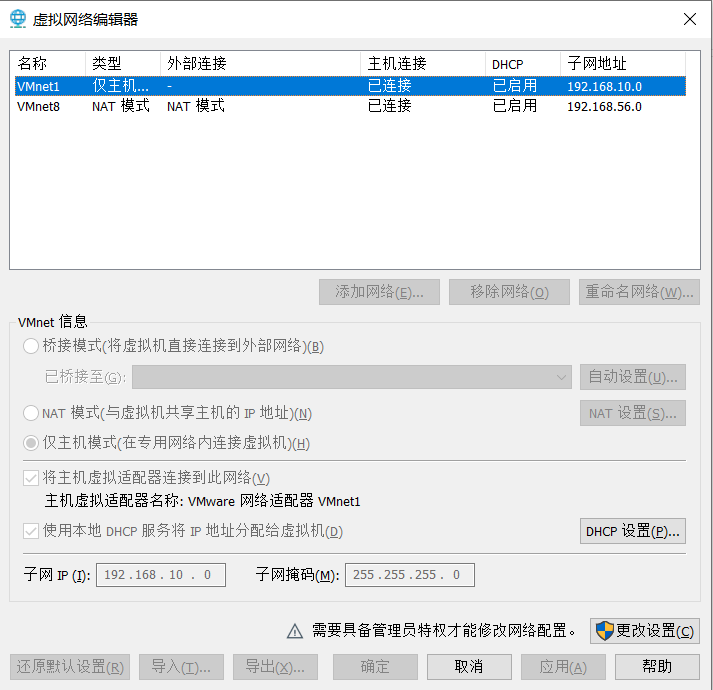Click the 添加网络 button
Image resolution: width=713 pixels, height=690 pixels.
click(379, 292)
